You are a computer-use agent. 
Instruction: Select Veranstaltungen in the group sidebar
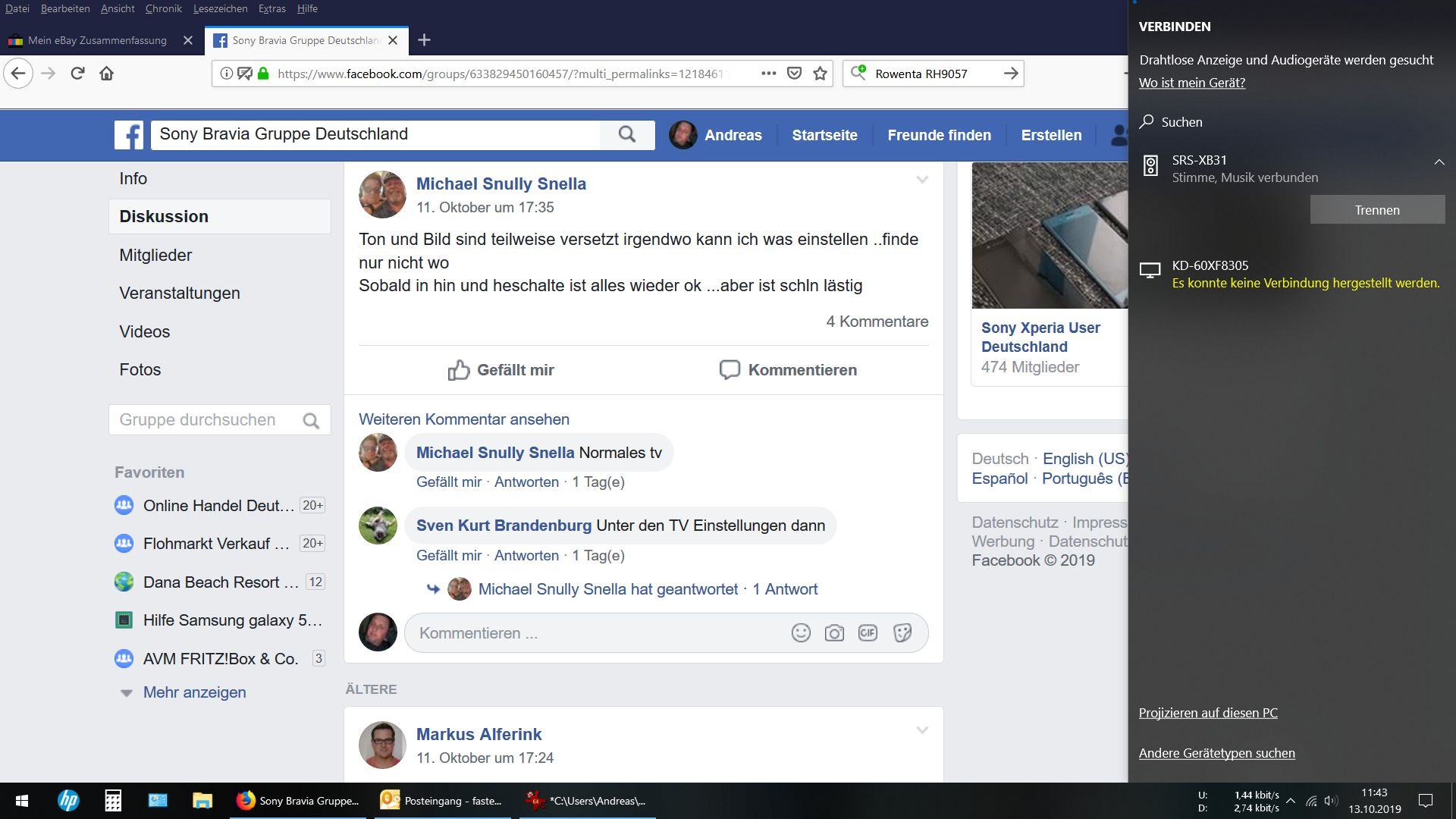point(180,293)
